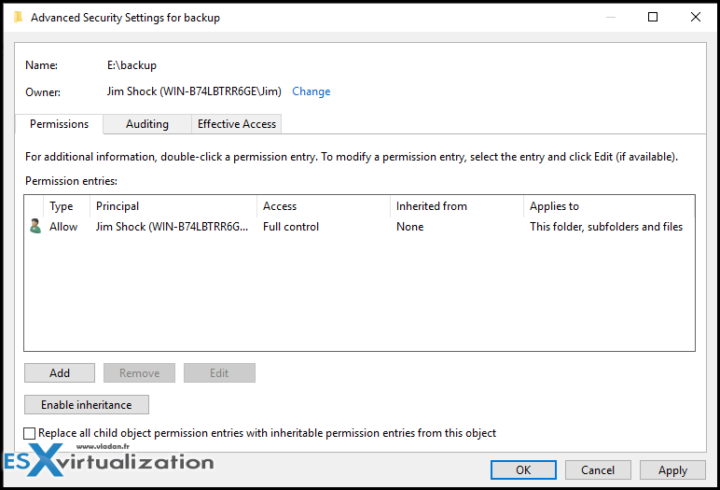Screen dimensions: 720x490
Task: Open the Effective Access tab
Action: 237,124
